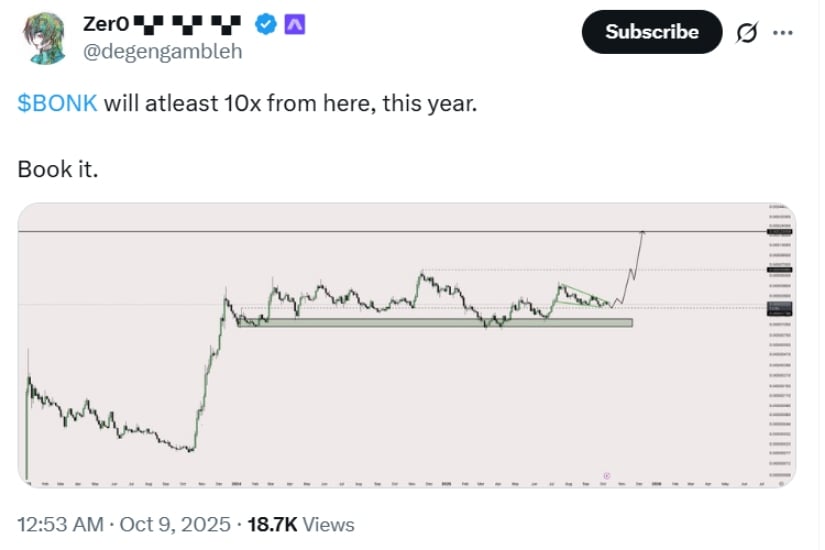This screenshot has width=825, height=550.
Task: Open chart settings gear in bottom-right corner
Action: click(x=780, y=480)
